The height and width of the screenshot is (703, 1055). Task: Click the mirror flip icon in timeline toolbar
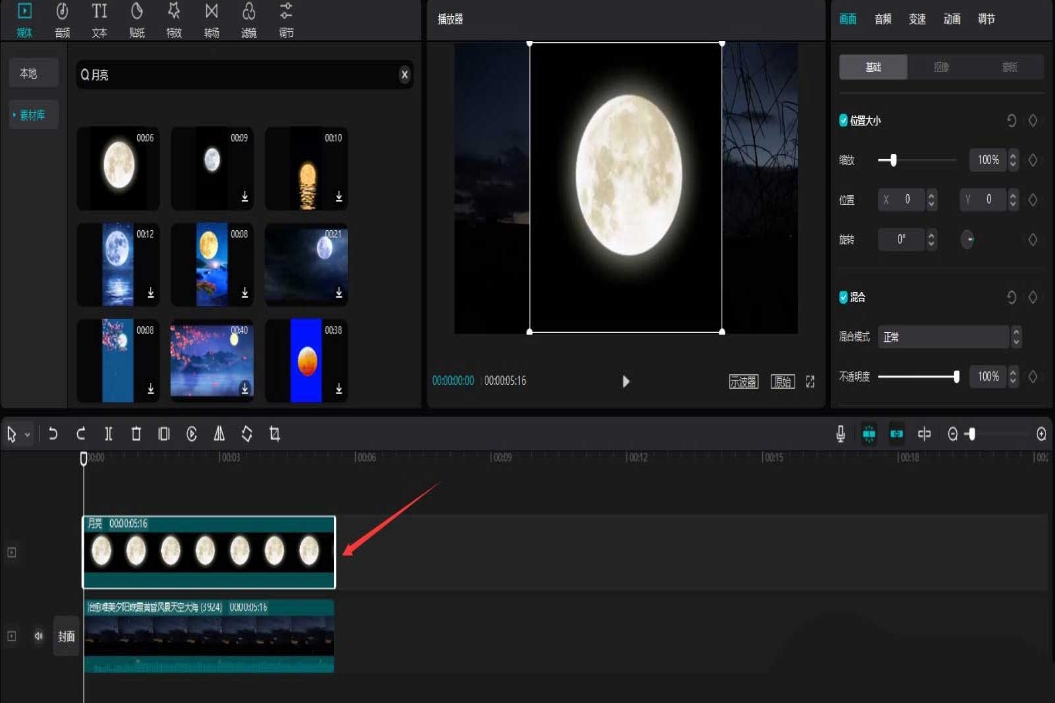[219, 434]
